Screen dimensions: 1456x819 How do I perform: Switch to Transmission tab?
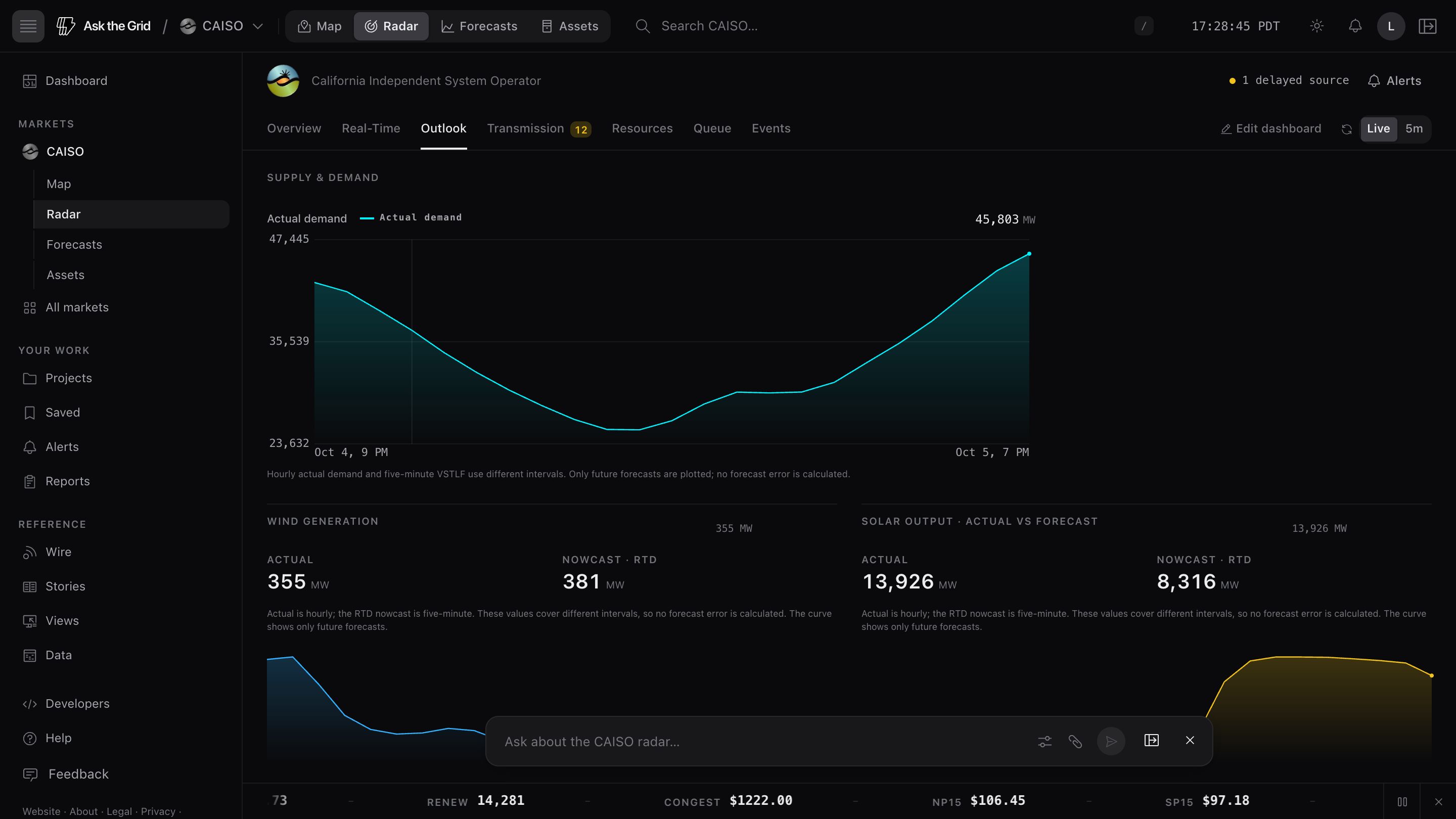pyautogui.click(x=538, y=129)
